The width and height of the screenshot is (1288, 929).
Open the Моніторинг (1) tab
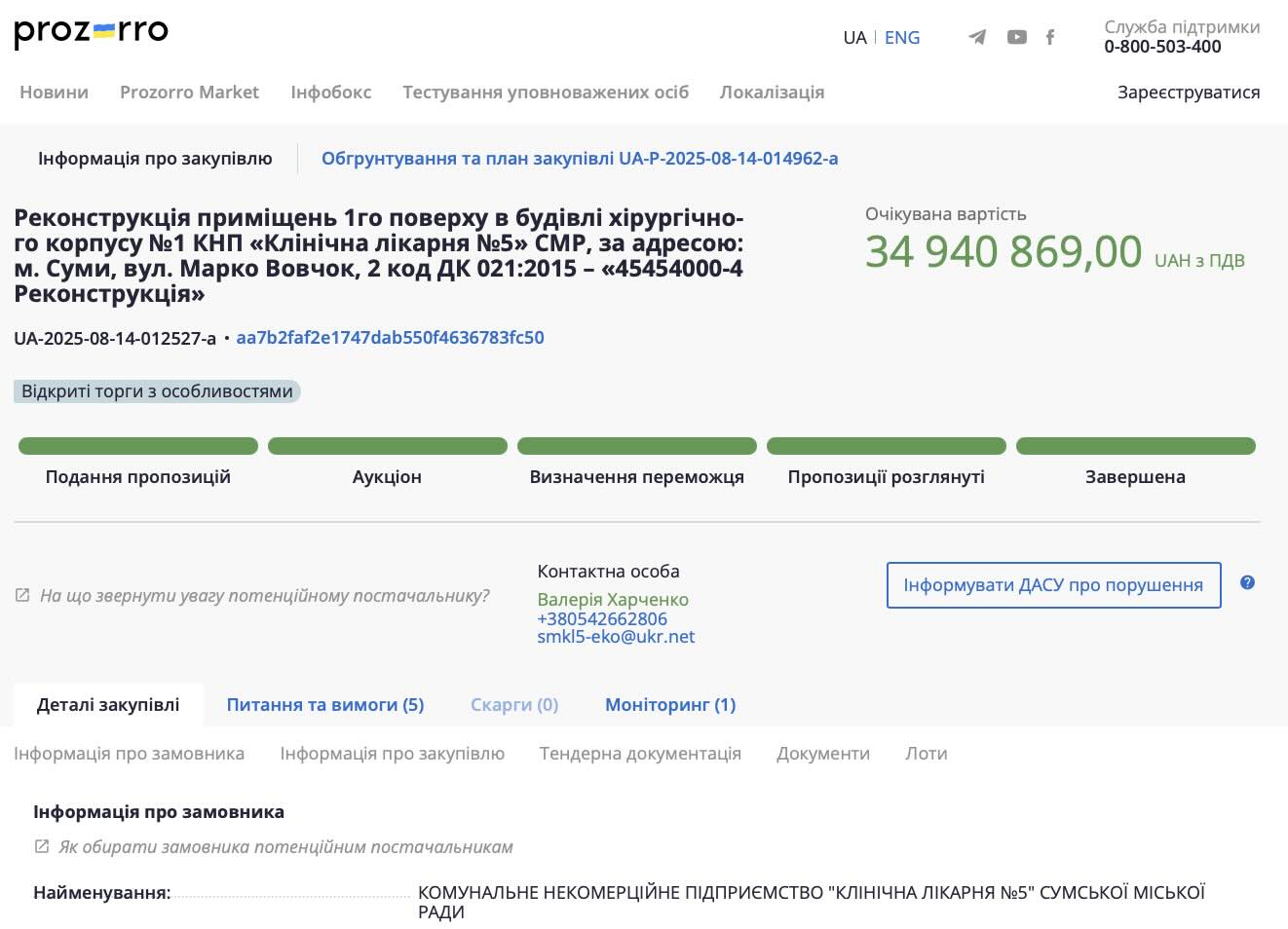tap(669, 704)
